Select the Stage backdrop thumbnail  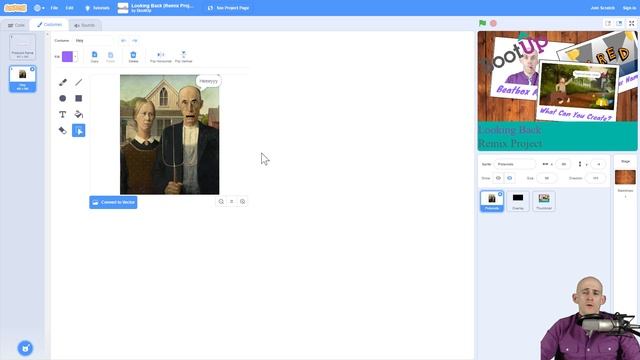625,178
